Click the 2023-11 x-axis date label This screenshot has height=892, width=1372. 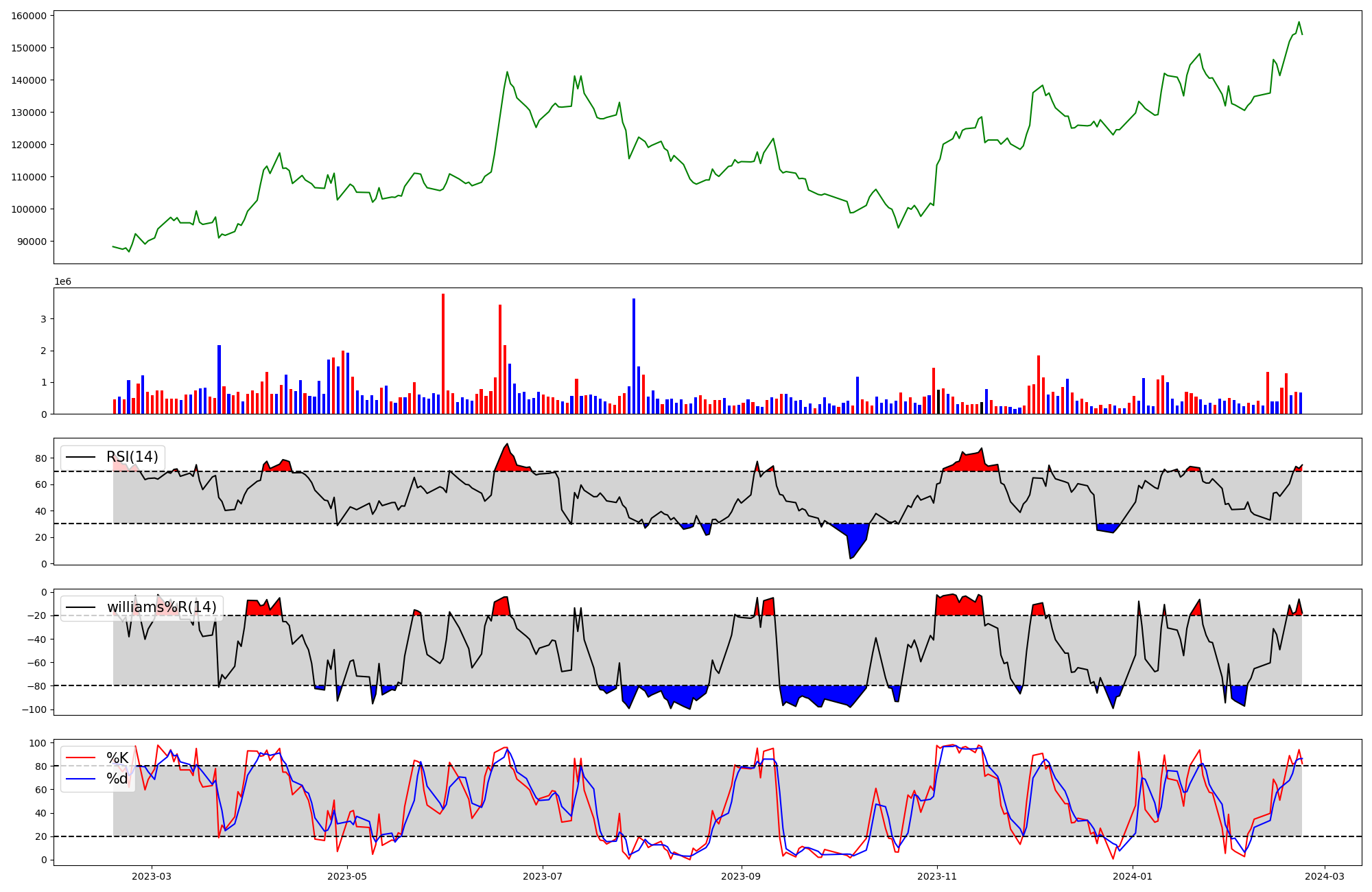[937, 876]
